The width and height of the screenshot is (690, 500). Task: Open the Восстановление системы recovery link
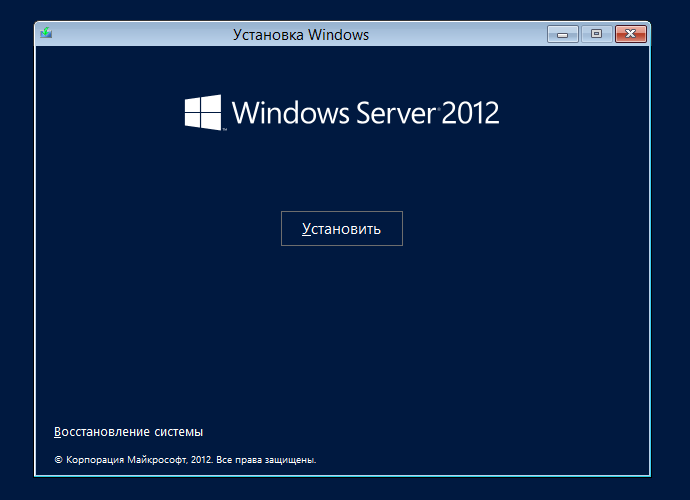[x=128, y=432]
